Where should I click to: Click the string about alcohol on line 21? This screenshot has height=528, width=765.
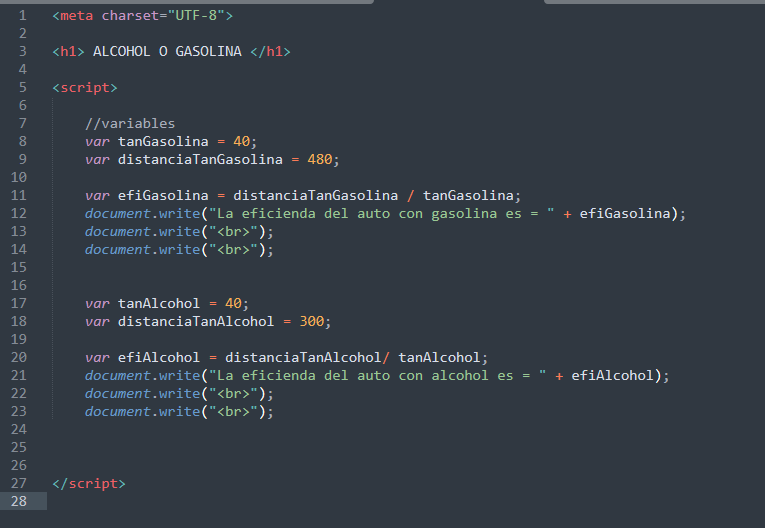tap(378, 376)
